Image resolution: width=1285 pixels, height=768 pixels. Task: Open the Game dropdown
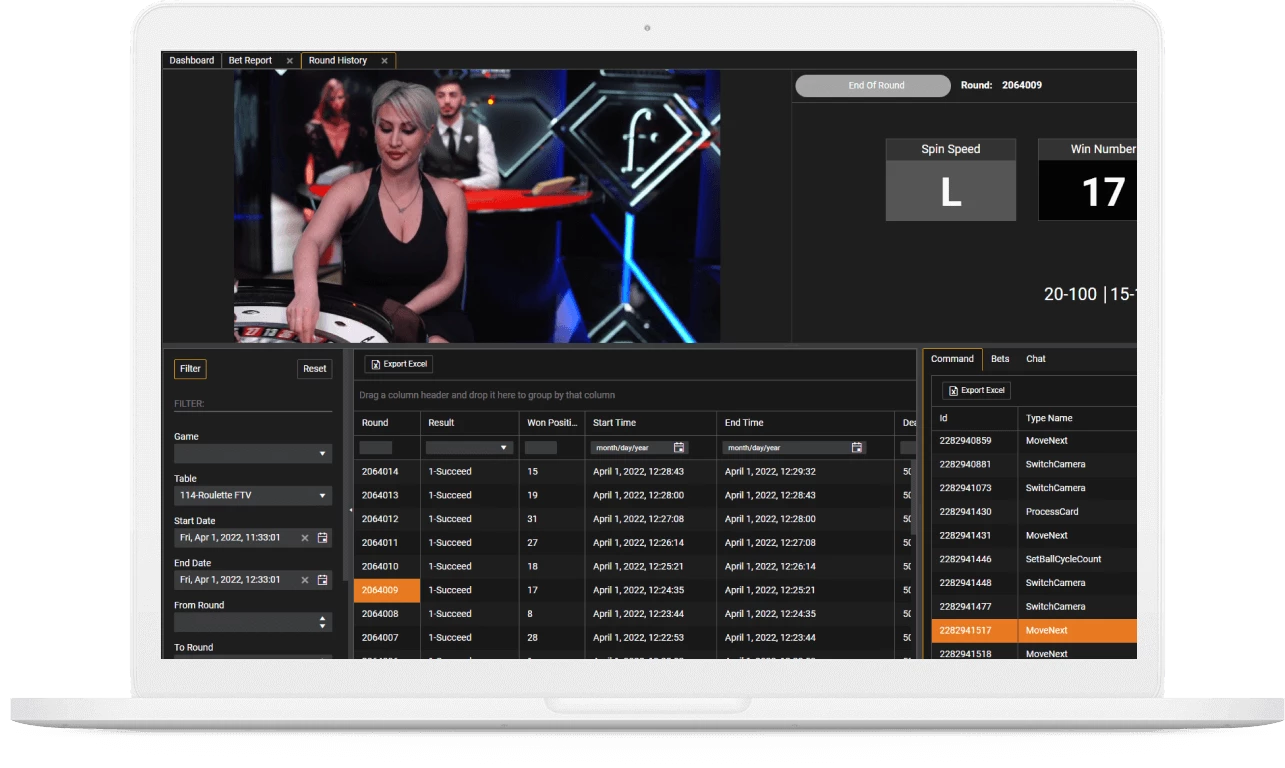coord(323,452)
